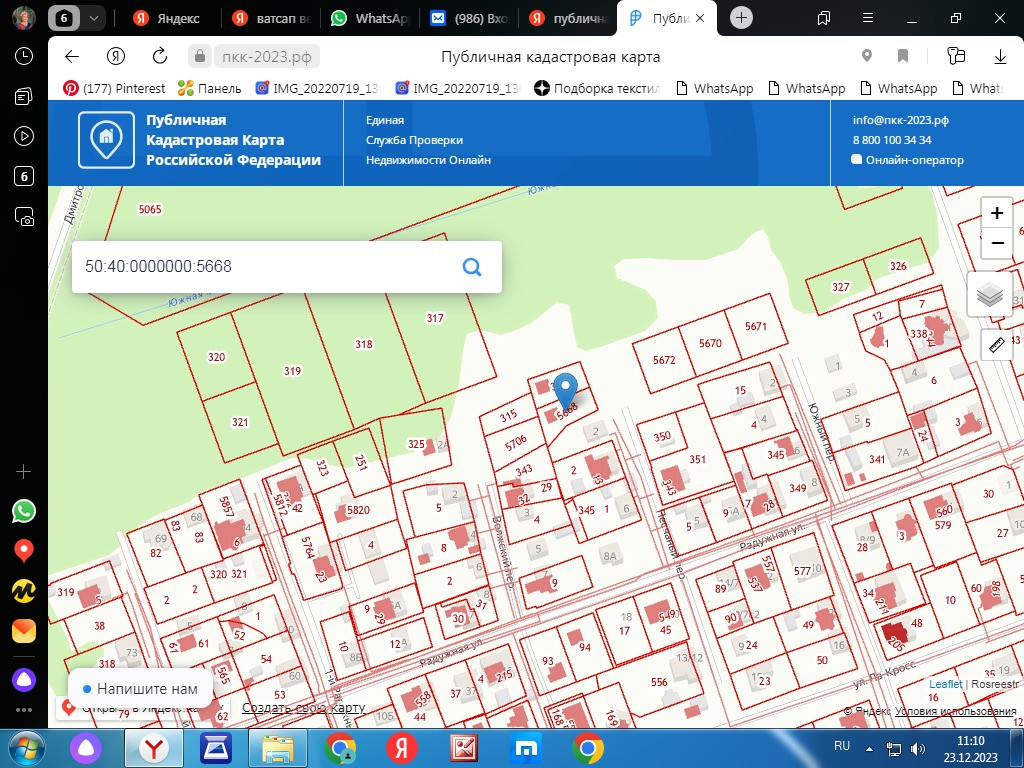
Task: Click the info@пкк-2023.рф email link
Action: click(x=901, y=120)
